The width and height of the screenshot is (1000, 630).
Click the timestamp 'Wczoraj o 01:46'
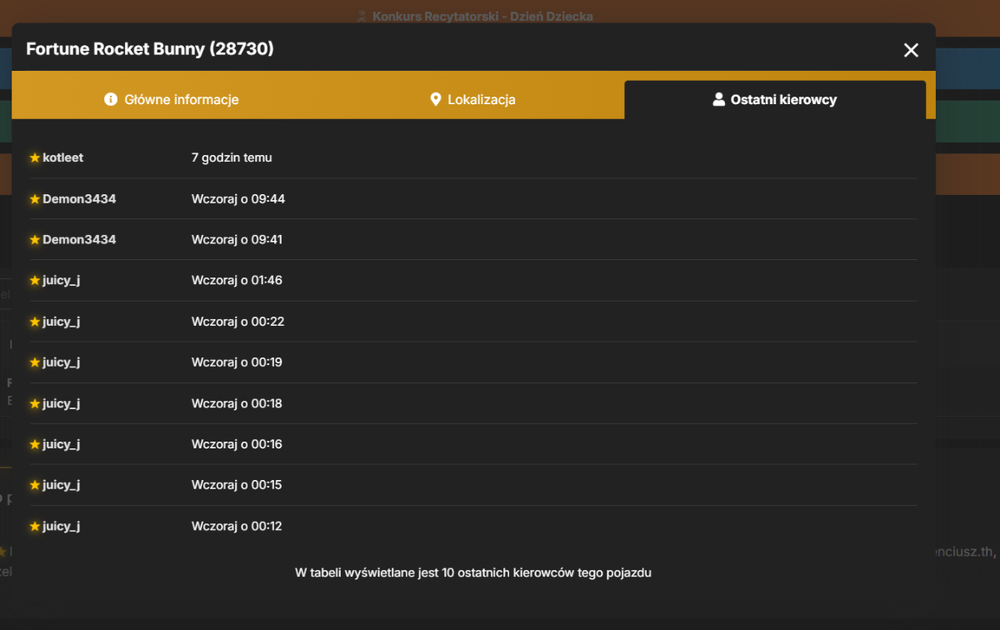coord(237,281)
